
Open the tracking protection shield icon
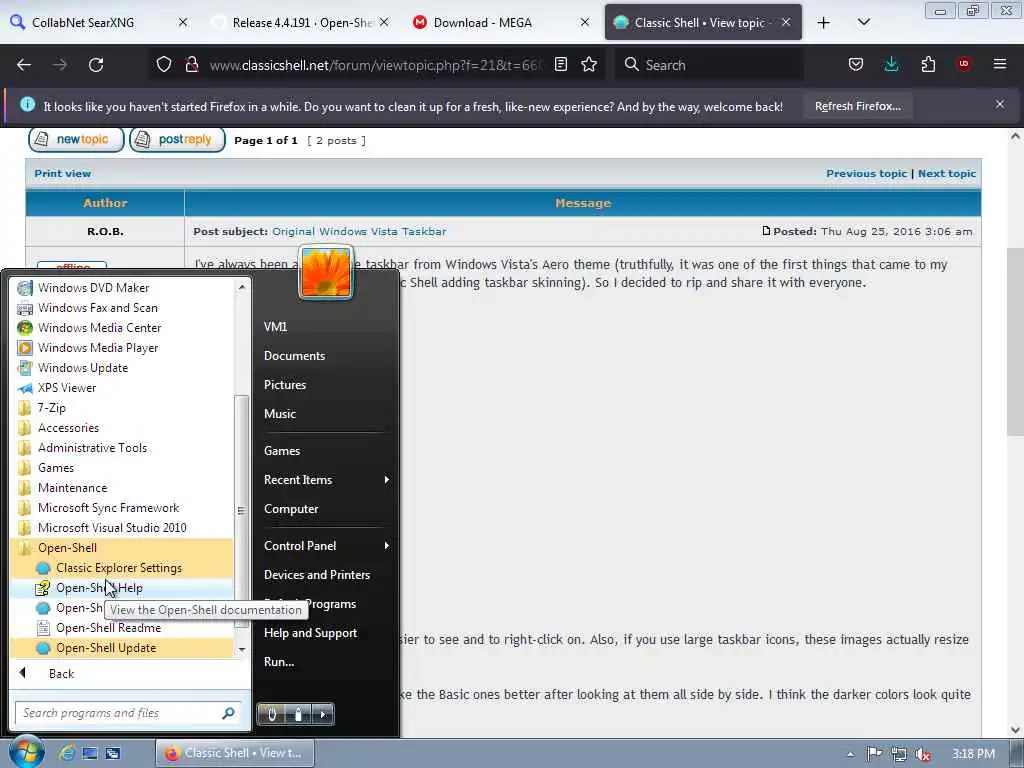164,65
